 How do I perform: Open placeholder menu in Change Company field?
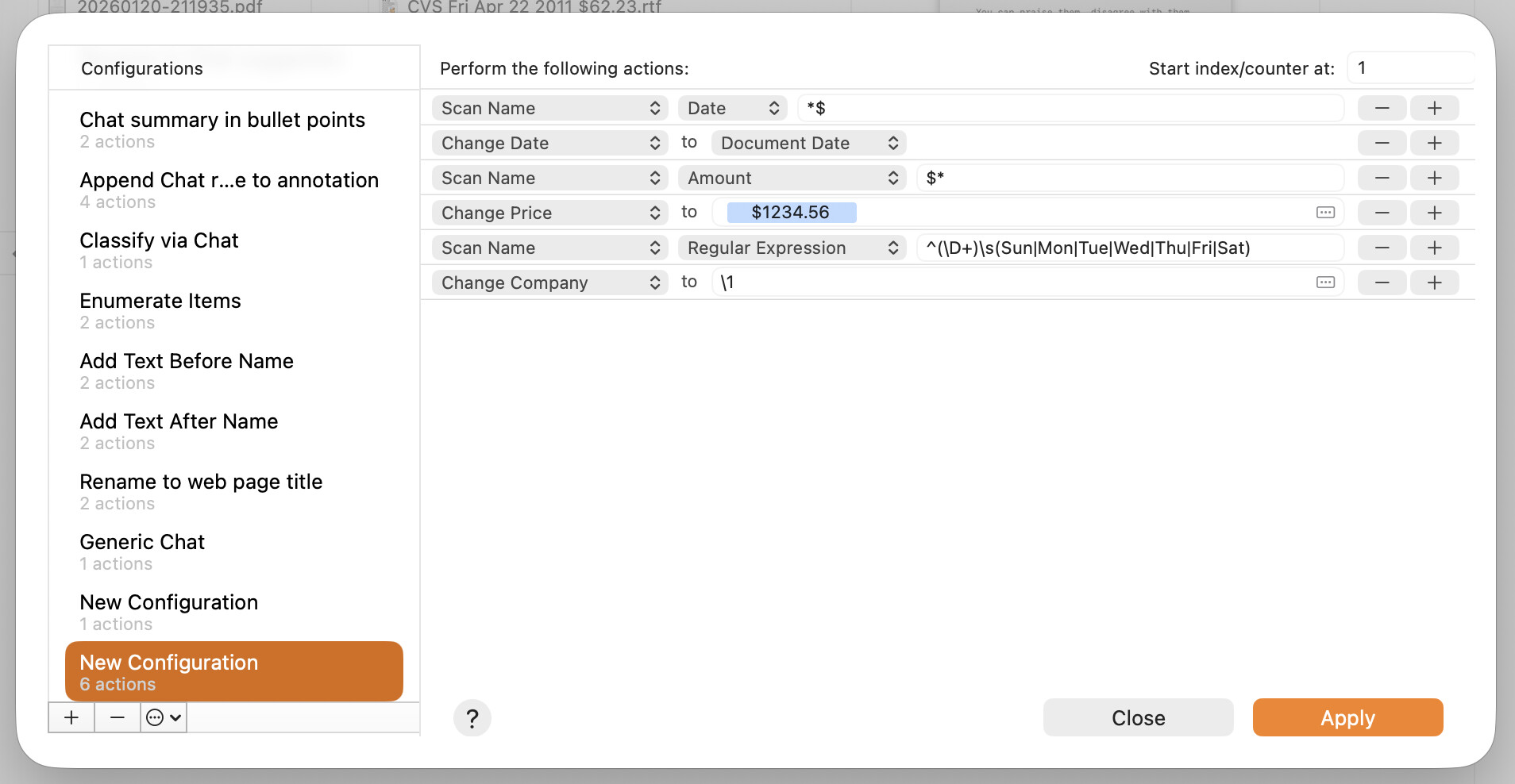(x=1325, y=282)
